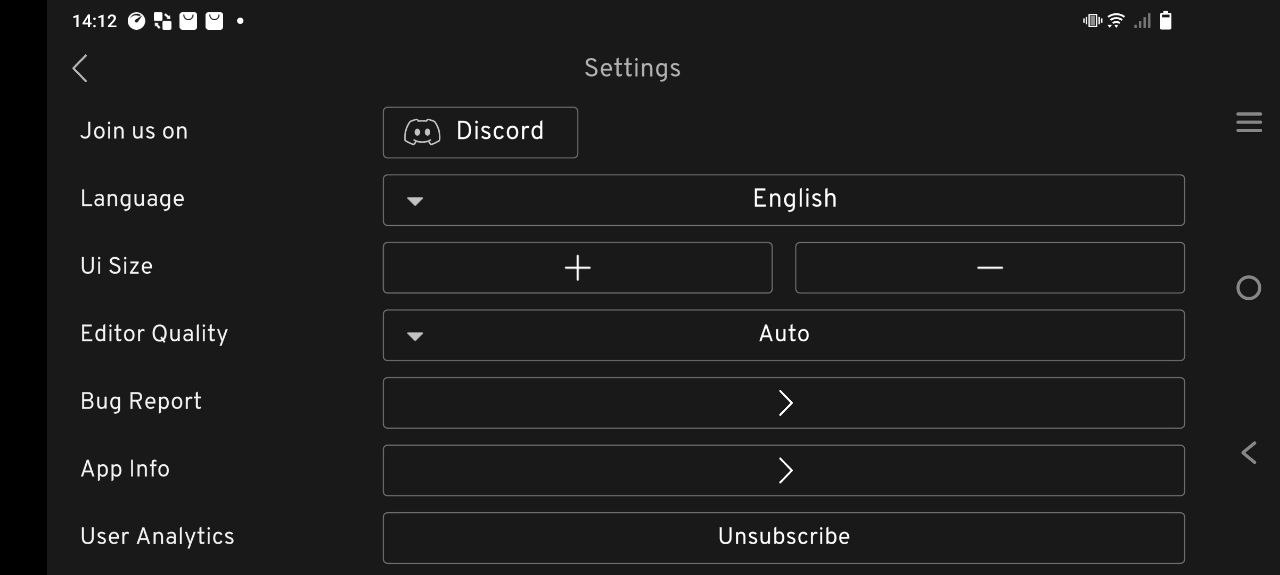
Task: Click the Language dropdown arrow
Action: click(x=415, y=201)
